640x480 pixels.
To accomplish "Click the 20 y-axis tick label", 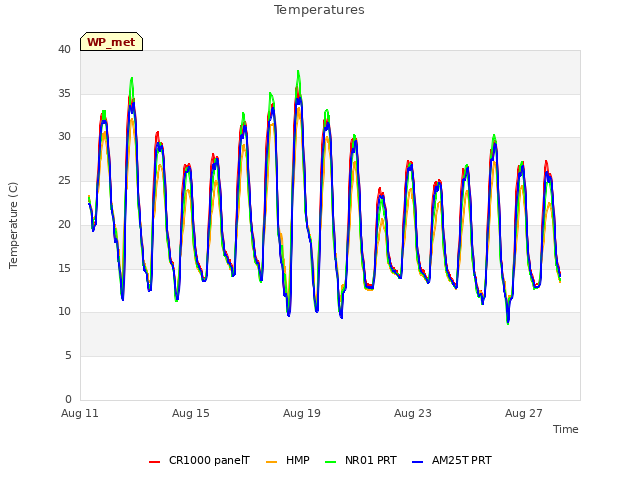I will point(64,224).
